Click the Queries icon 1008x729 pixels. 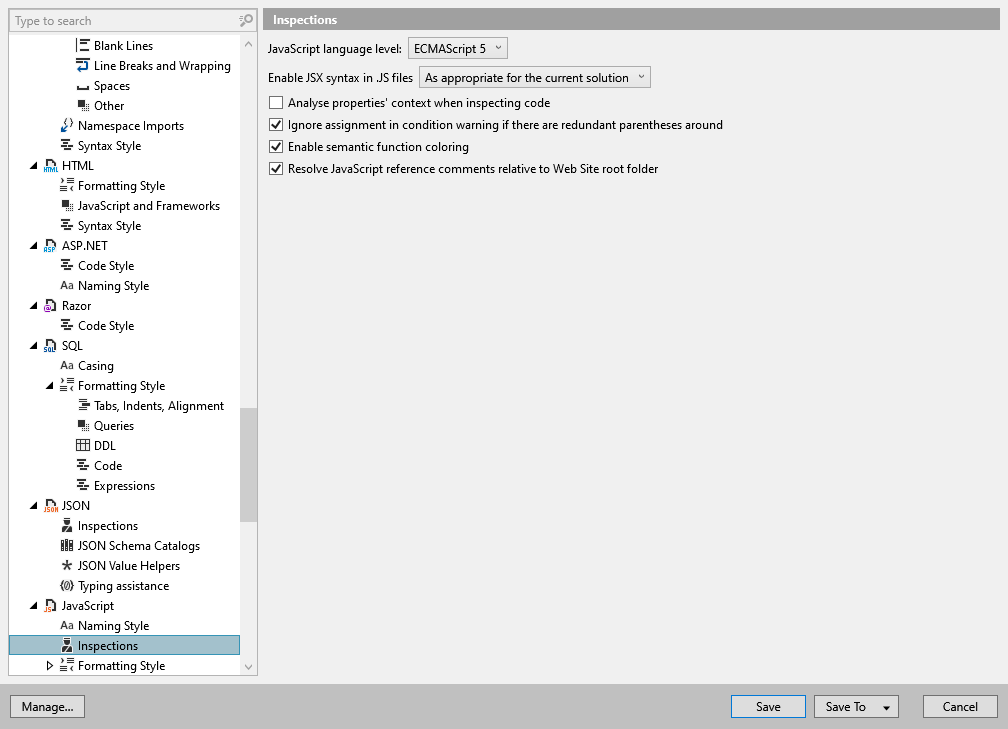click(x=83, y=426)
